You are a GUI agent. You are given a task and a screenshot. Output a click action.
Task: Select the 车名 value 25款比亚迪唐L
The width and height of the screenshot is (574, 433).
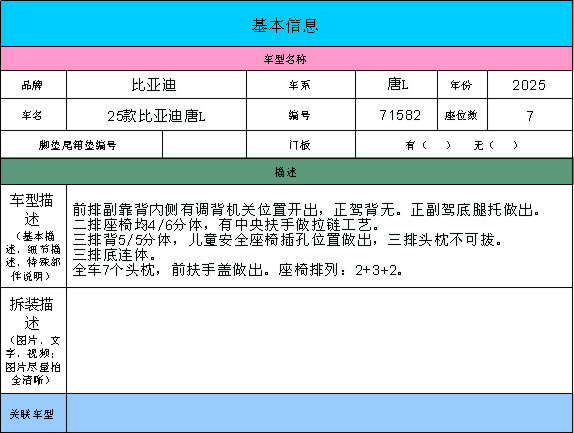[x=156, y=115]
